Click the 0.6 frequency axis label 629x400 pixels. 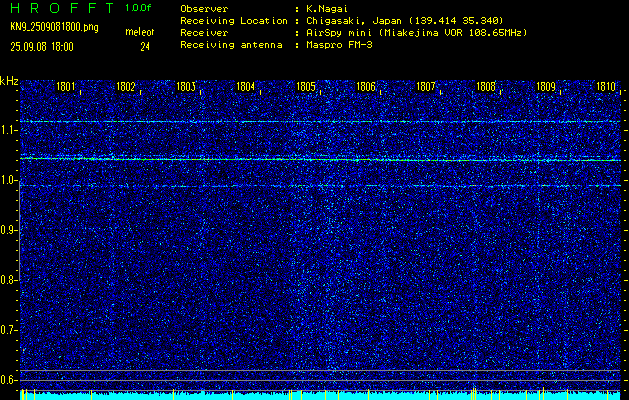tap(8, 380)
